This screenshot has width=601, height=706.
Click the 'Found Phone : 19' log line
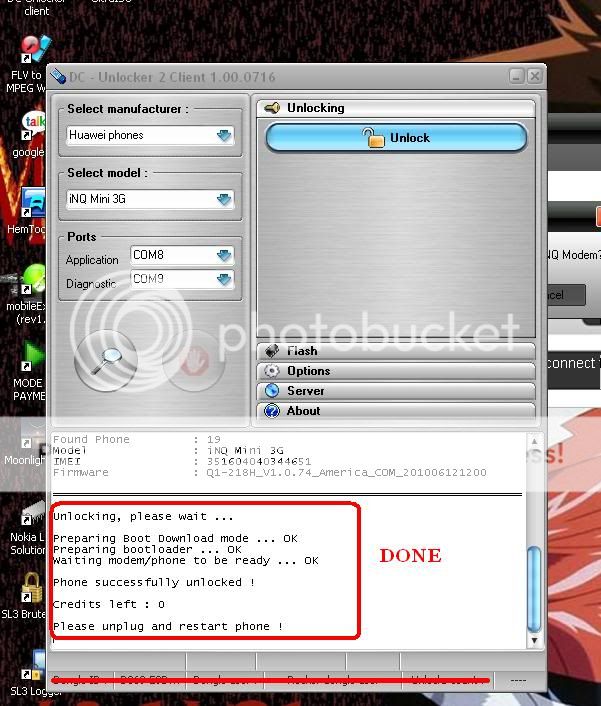(137, 439)
